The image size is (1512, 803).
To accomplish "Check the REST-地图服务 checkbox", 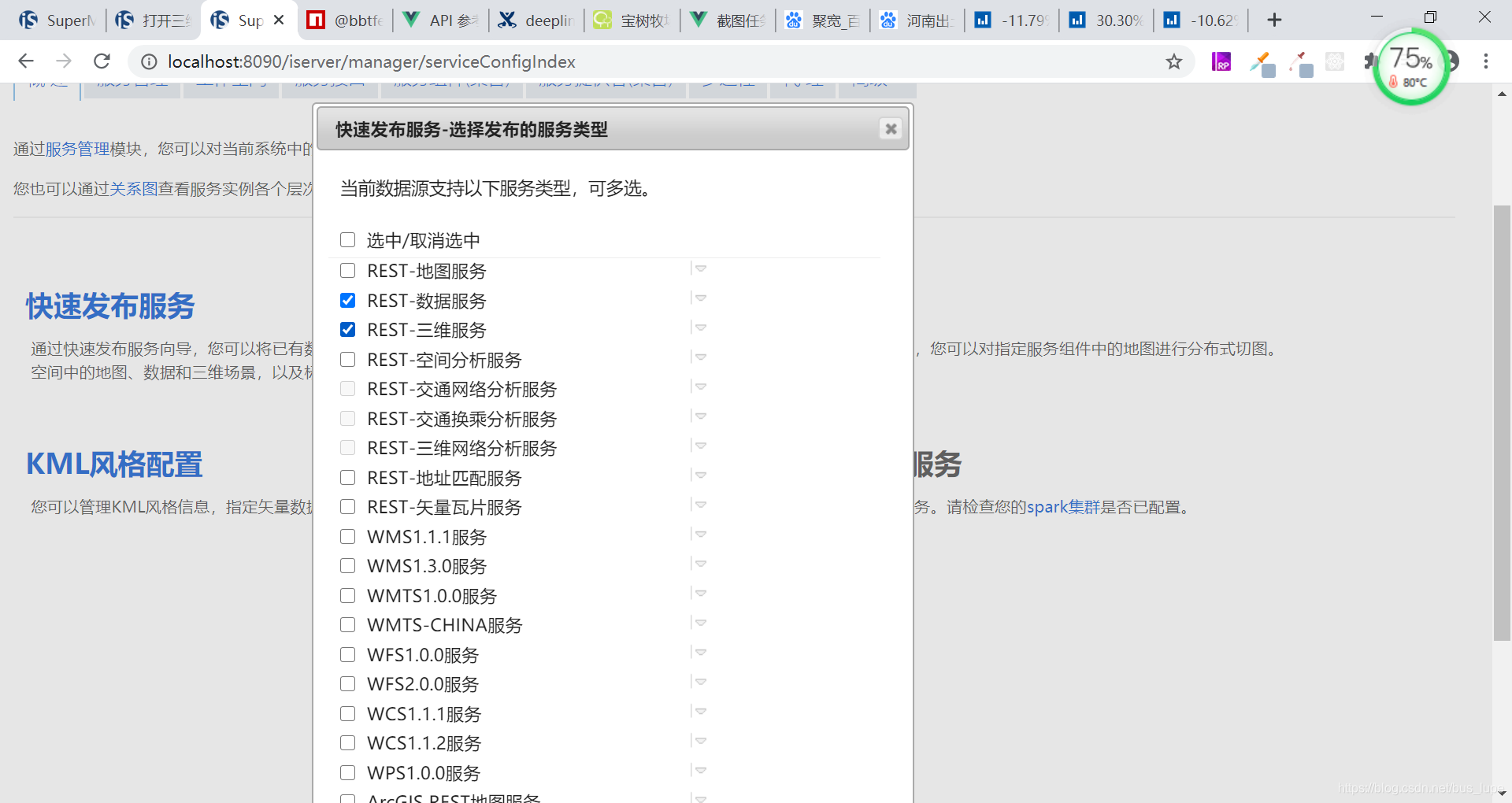I will (347, 271).
